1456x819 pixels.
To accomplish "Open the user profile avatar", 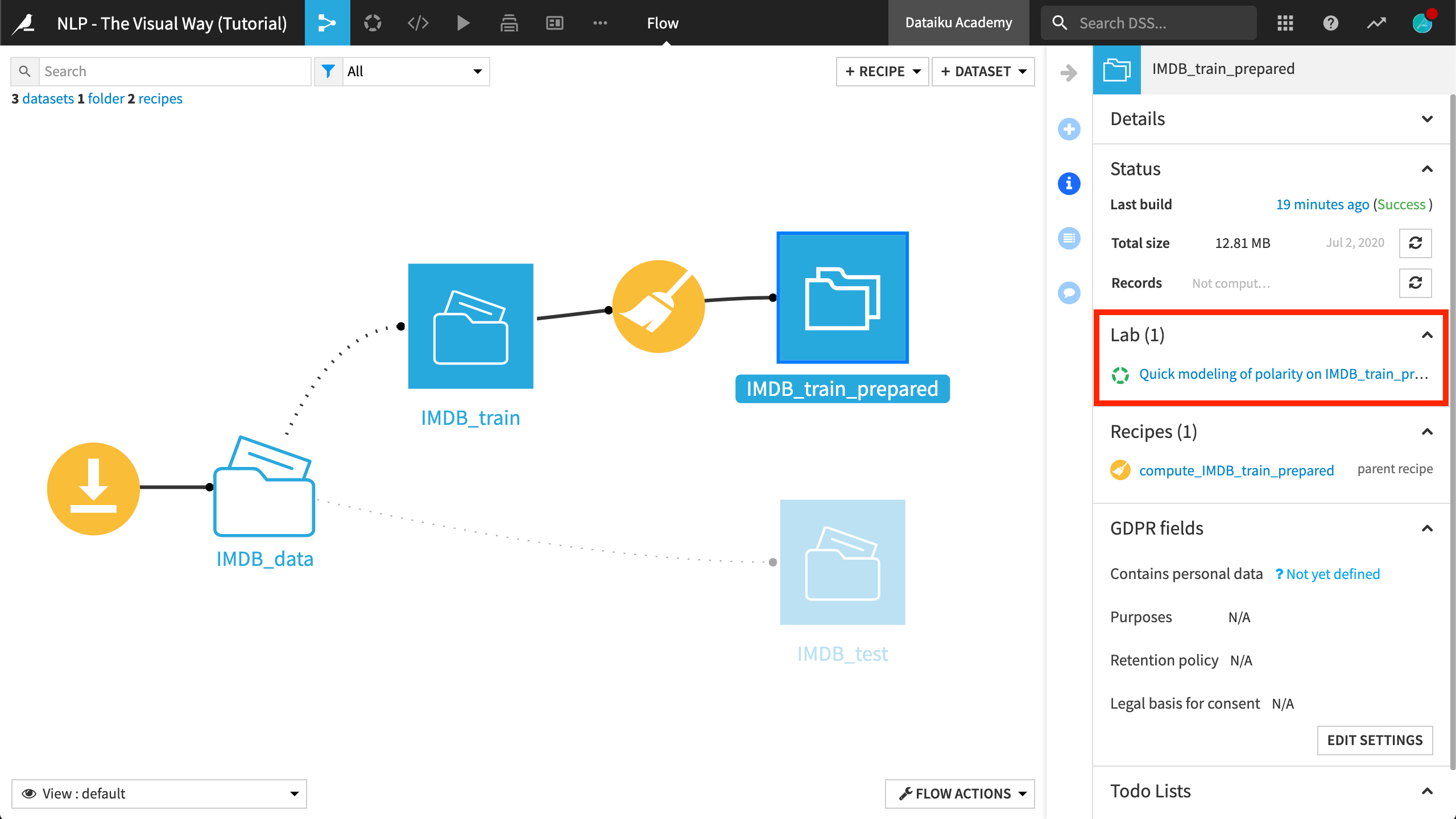I will [1422, 23].
